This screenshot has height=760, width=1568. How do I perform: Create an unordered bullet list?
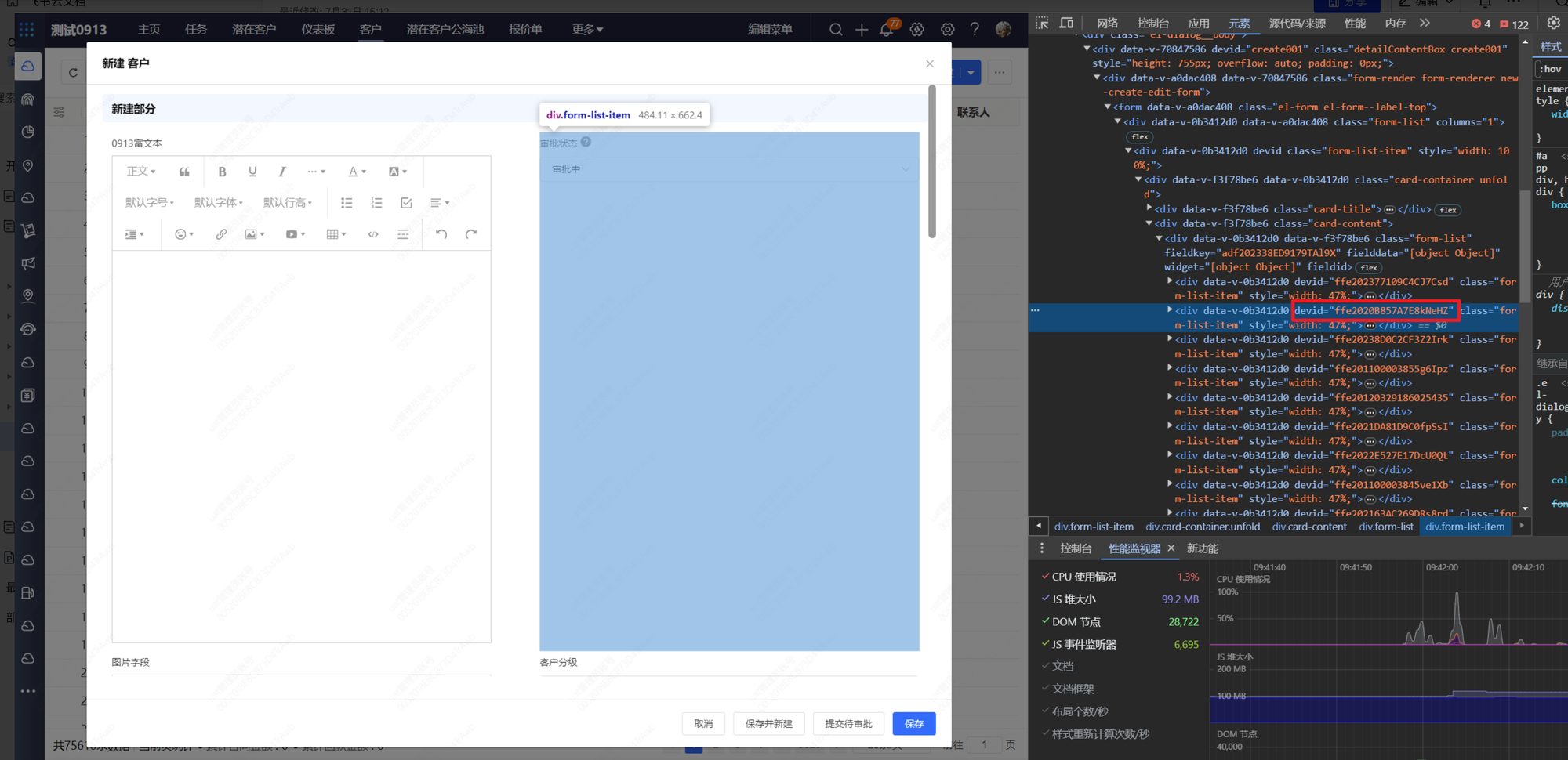[x=347, y=203]
